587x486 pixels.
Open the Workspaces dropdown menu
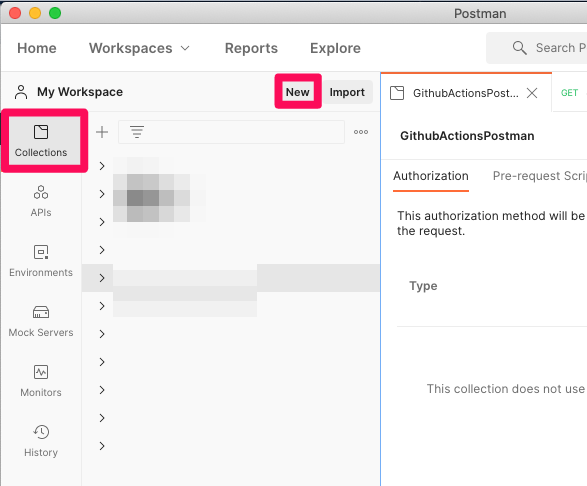coord(139,48)
